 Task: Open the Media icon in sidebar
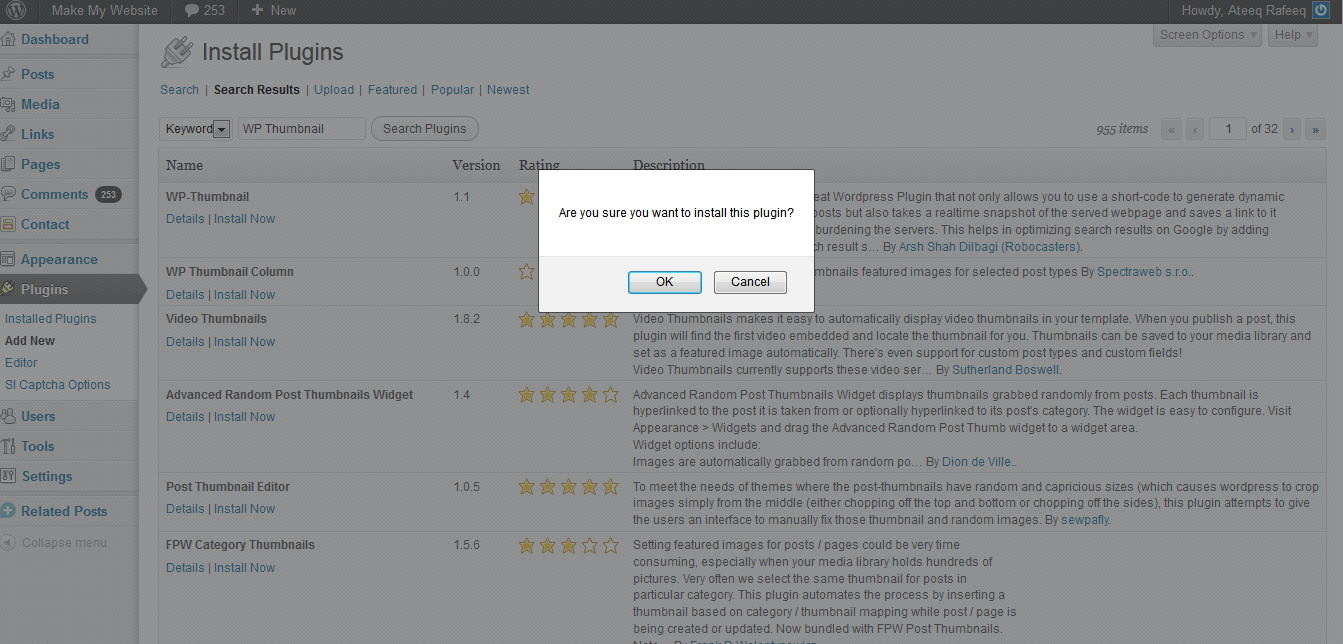pyautogui.click(x=9, y=104)
